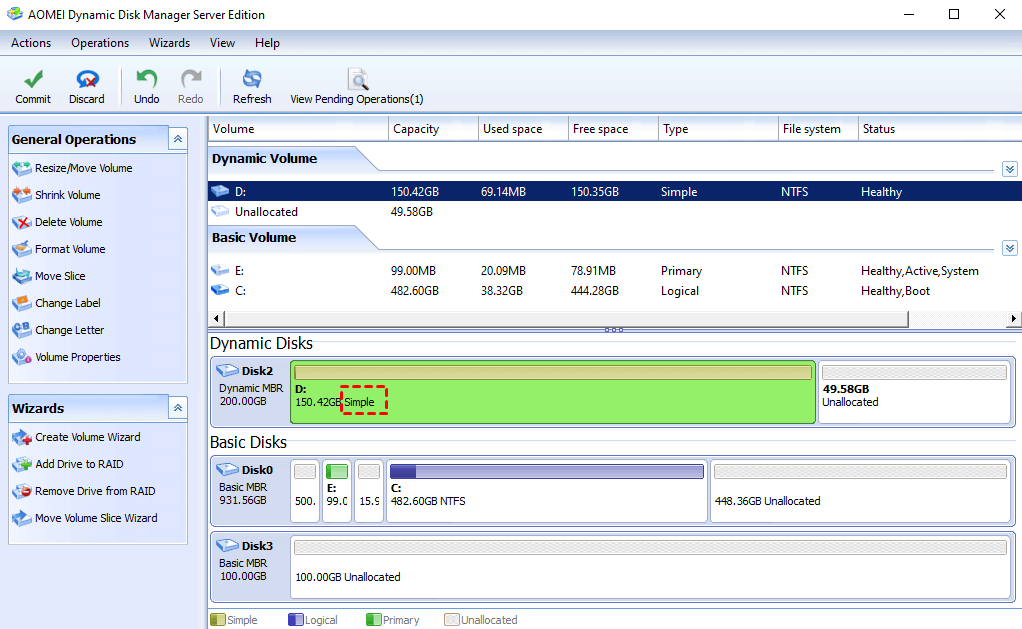This screenshot has height=629, width=1022.
Task: Click Add Drive to RAID
Action: pos(79,464)
